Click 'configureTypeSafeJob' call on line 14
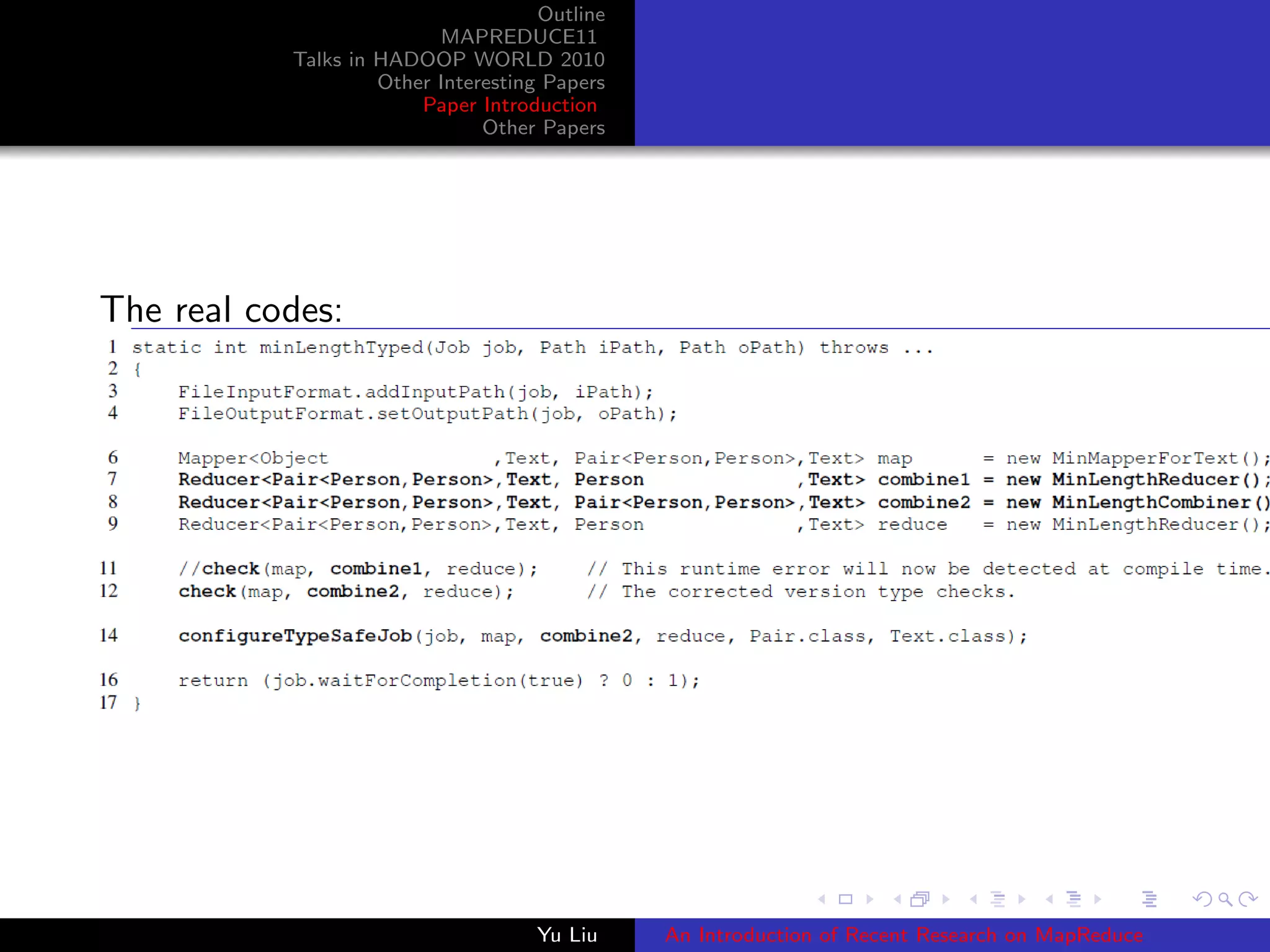The height and width of the screenshot is (952, 1270). (x=295, y=637)
